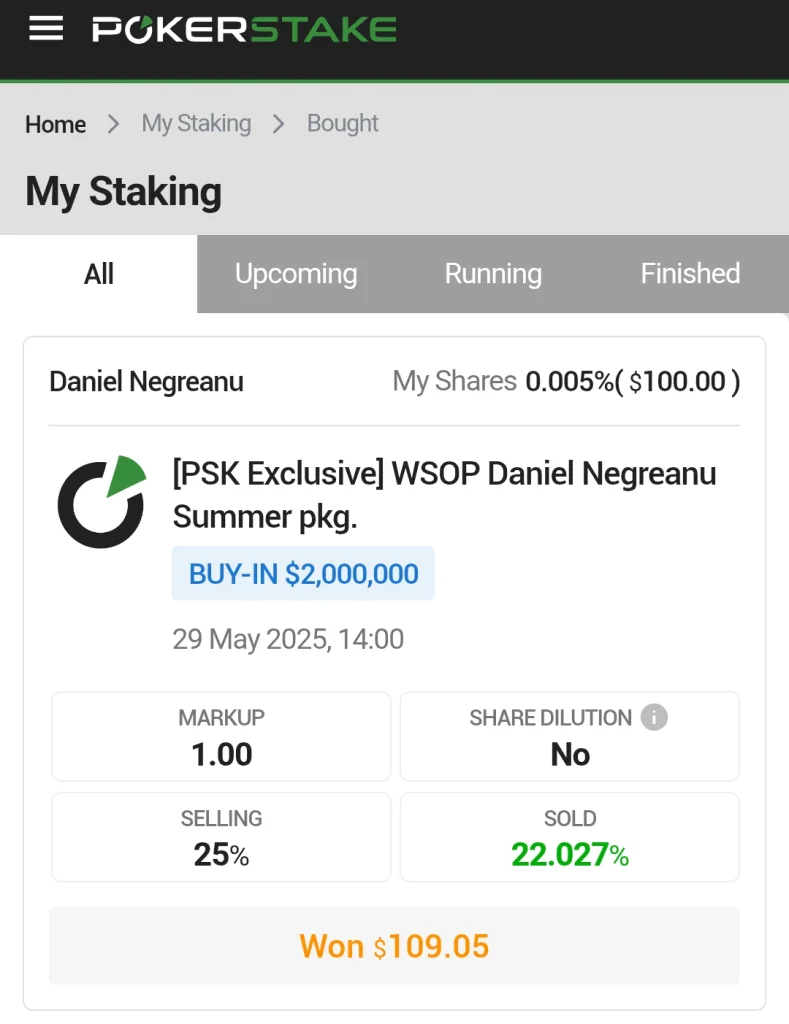Viewport: 789px width, 1024px height.
Task: Open the Finished tab
Action: (690, 274)
